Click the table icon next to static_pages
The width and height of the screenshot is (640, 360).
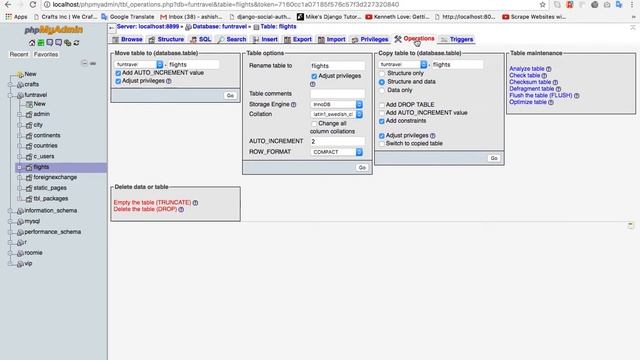coord(29,188)
